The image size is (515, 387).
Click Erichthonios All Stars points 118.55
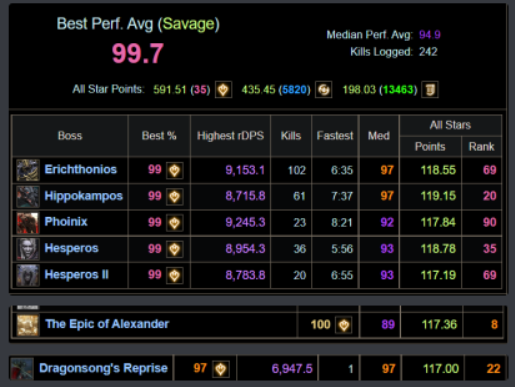coord(438,170)
